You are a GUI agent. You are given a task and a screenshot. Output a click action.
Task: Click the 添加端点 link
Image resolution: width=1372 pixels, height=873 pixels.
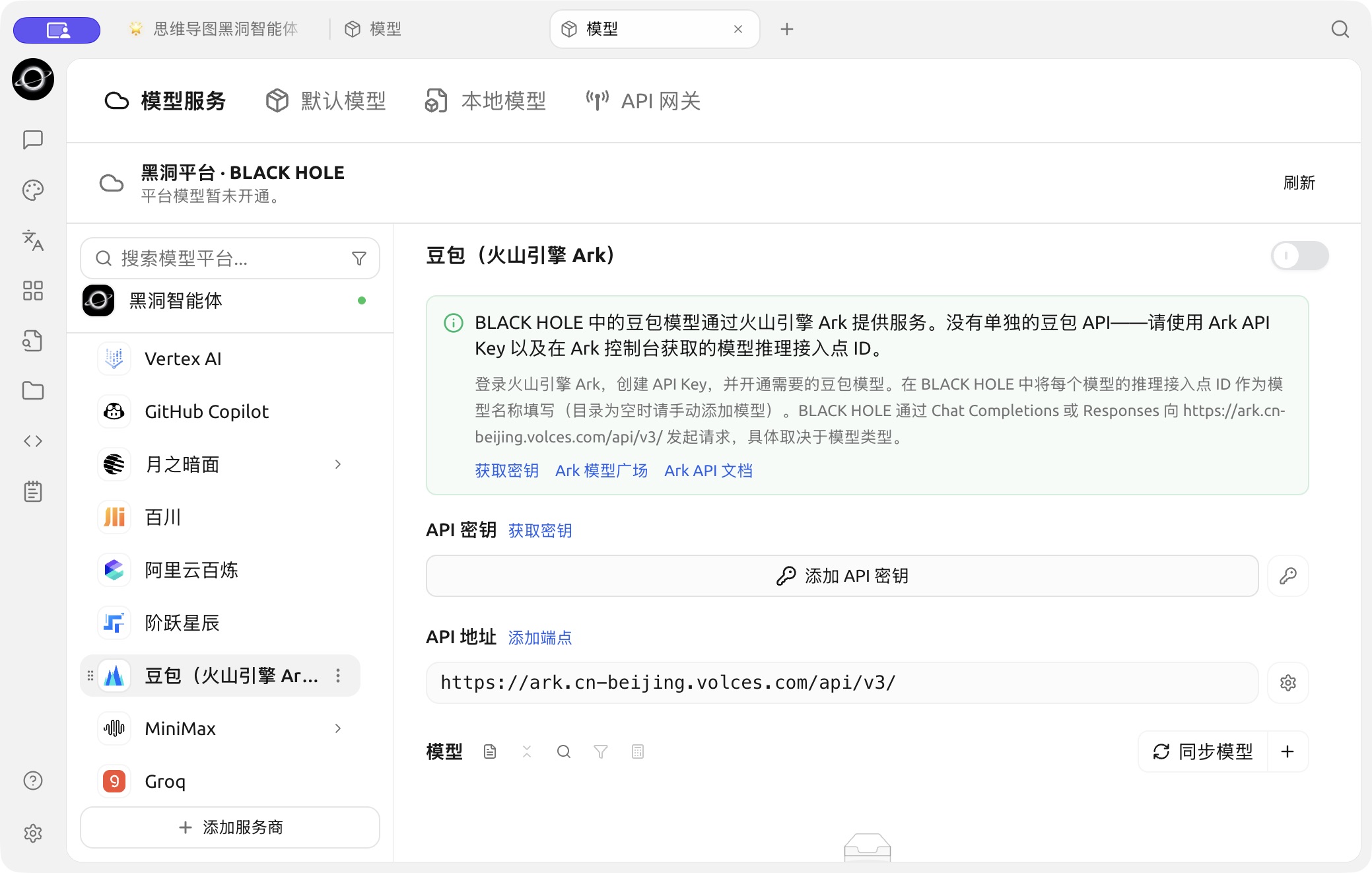540,638
